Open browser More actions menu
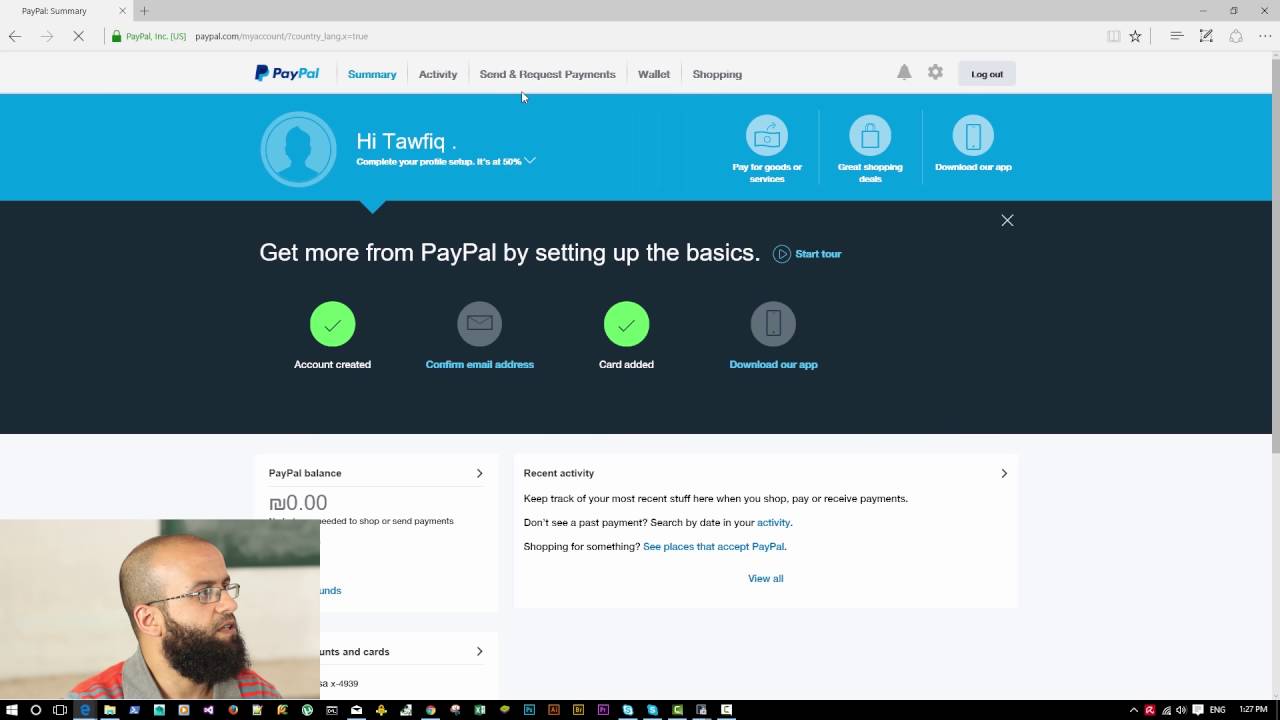 pyautogui.click(x=1265, y=36)
